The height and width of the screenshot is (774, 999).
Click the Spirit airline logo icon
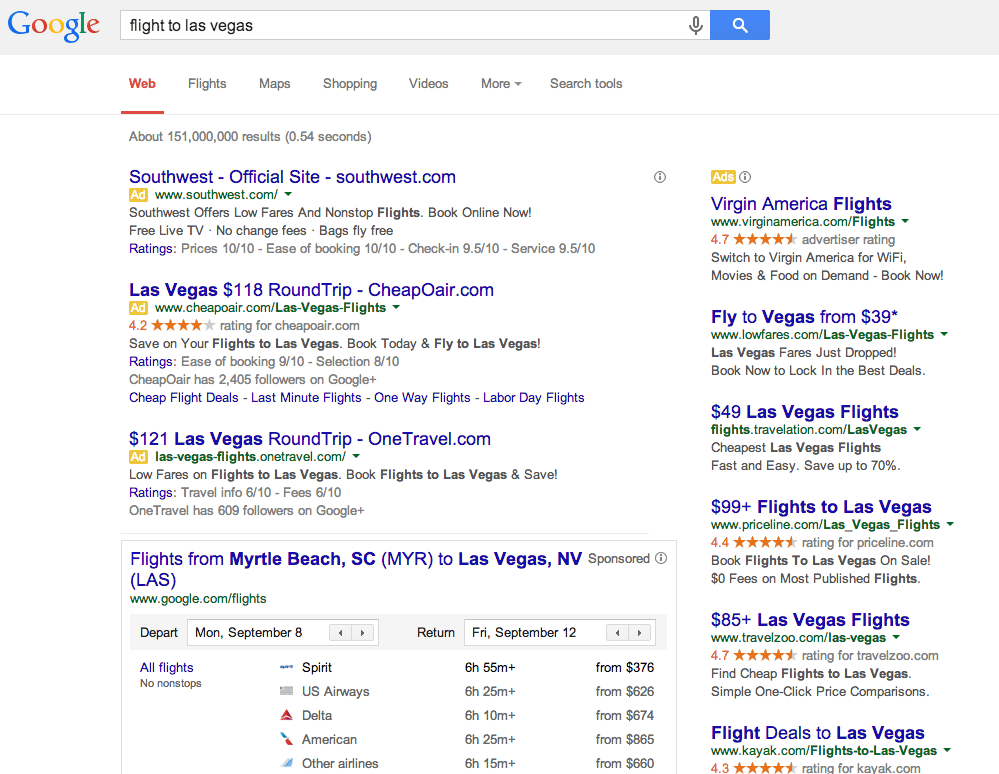coord(287,667)
